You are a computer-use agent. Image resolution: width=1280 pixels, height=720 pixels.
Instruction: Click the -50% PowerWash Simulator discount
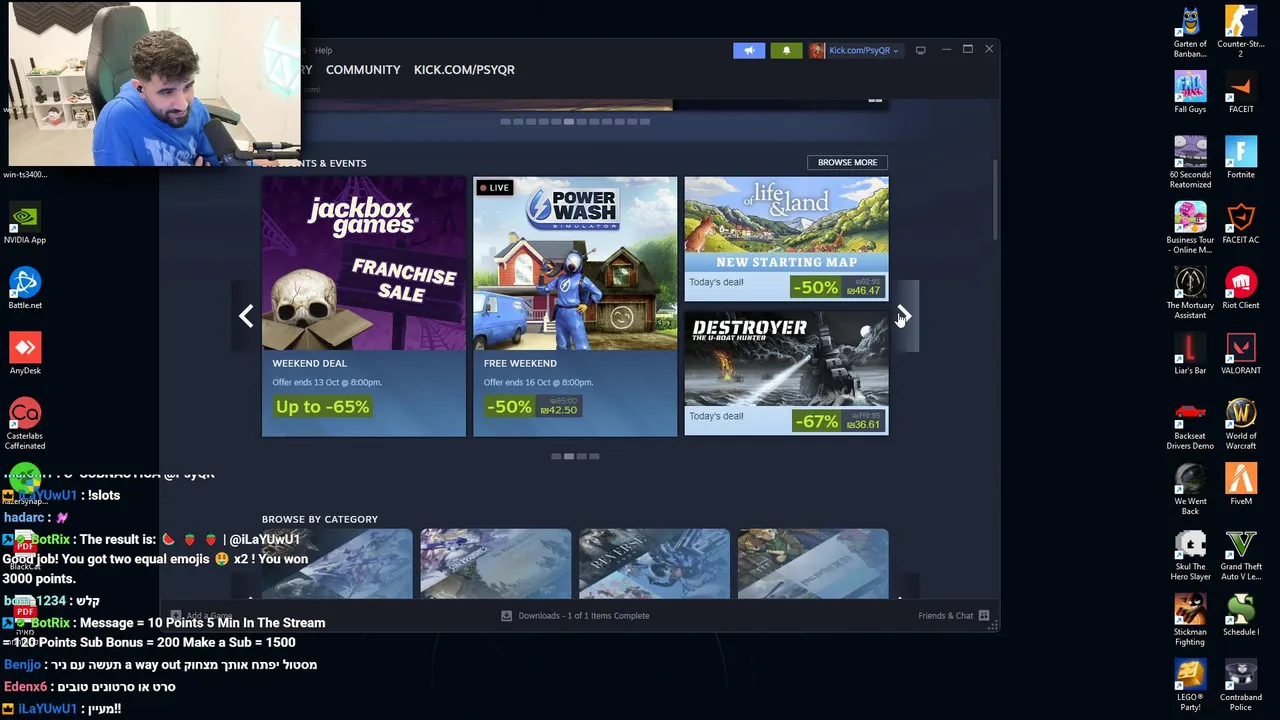click(x=531, y=407)
